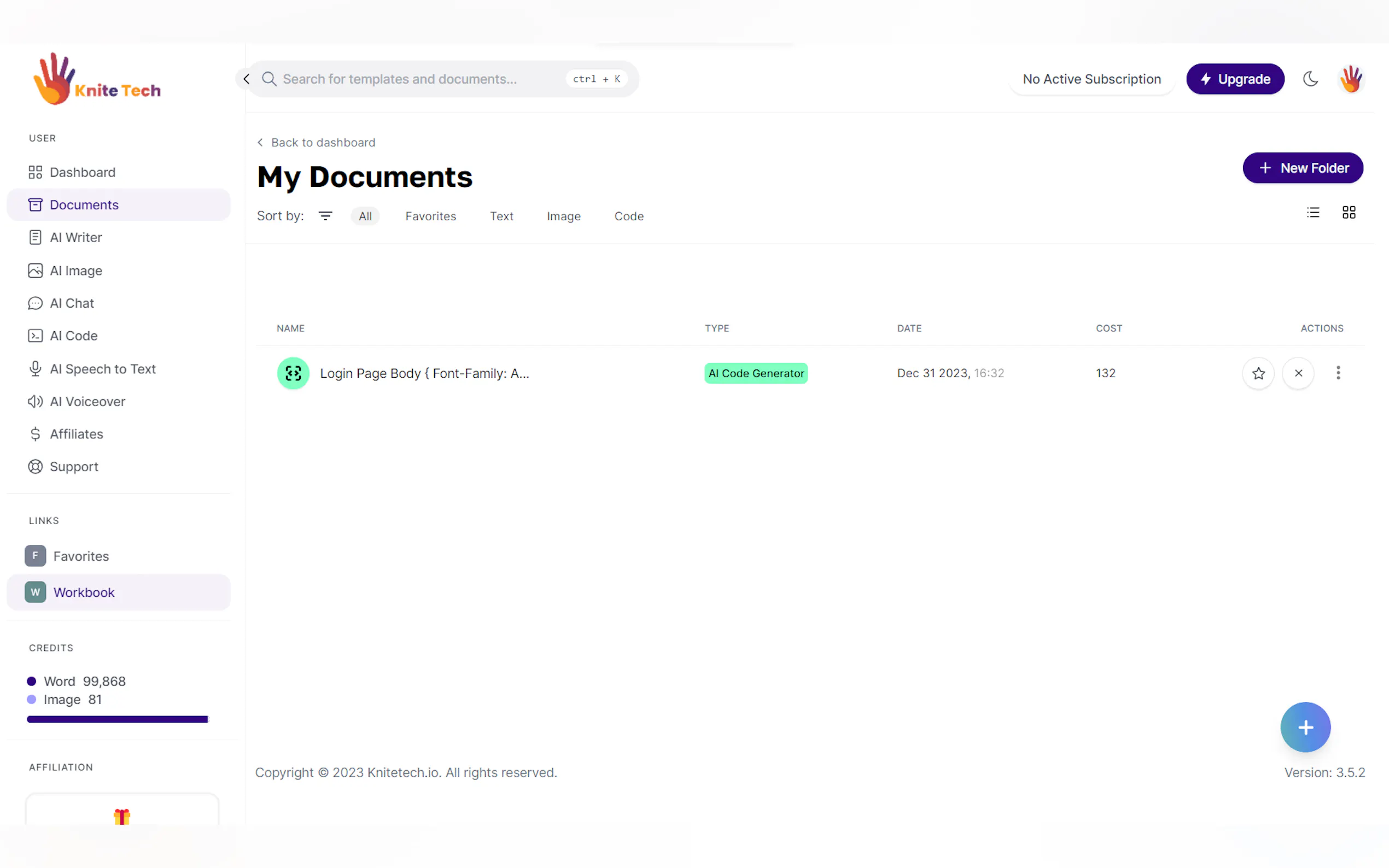Open the user avatar profile menu
Viewport: 1389px width, 868px height.
(x=1351, y=79)
